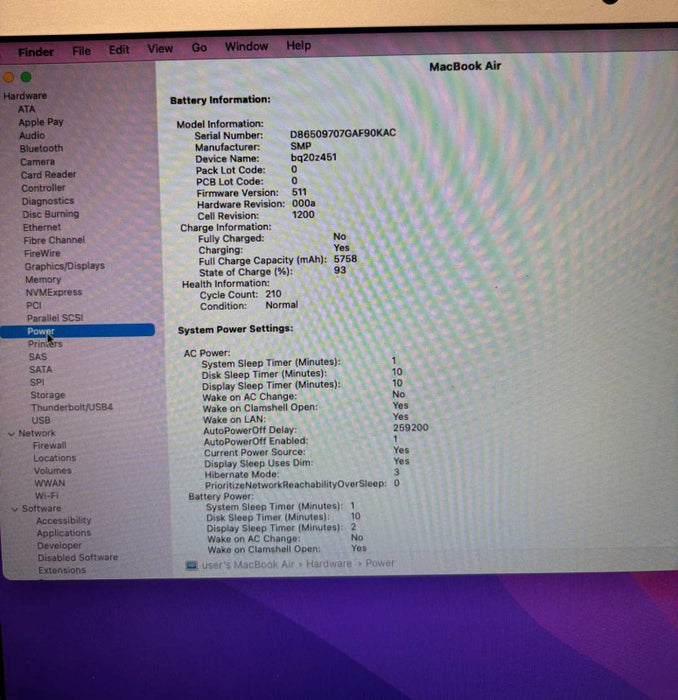
Task: Select Parallel SCSI in the sidebar
Action: [x=55, y=318]
